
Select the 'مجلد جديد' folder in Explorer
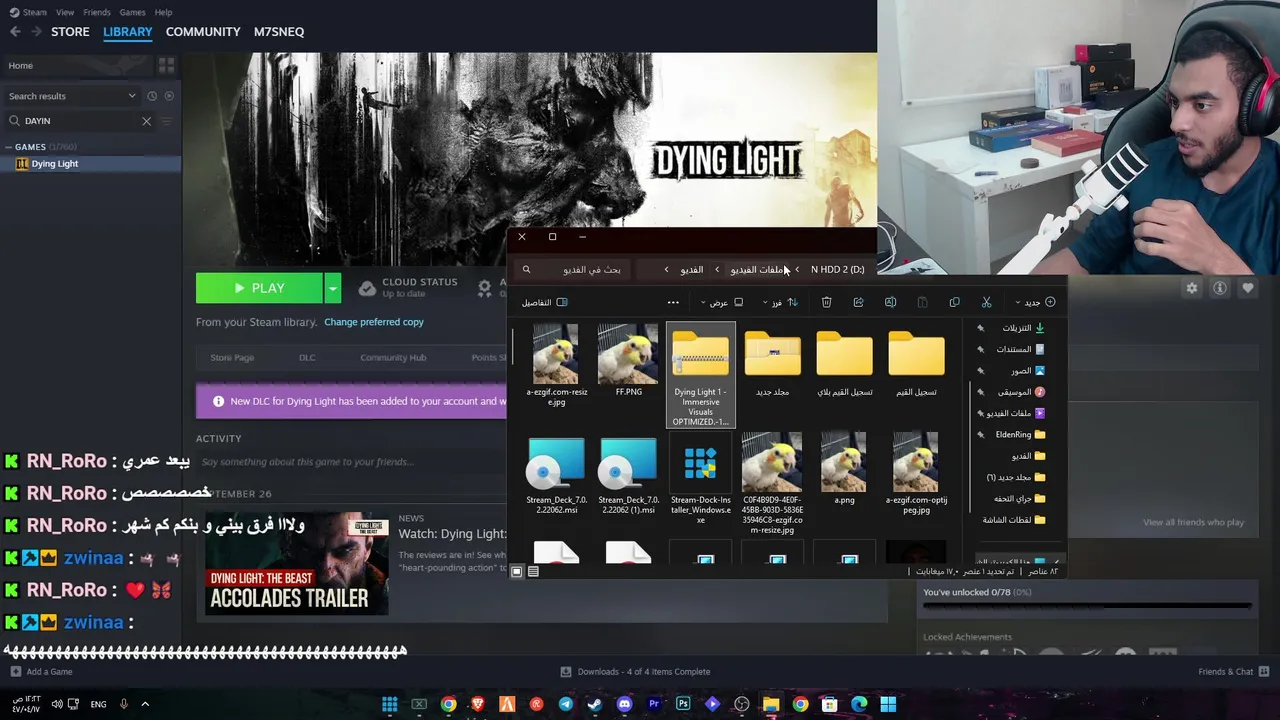[772, 362]
